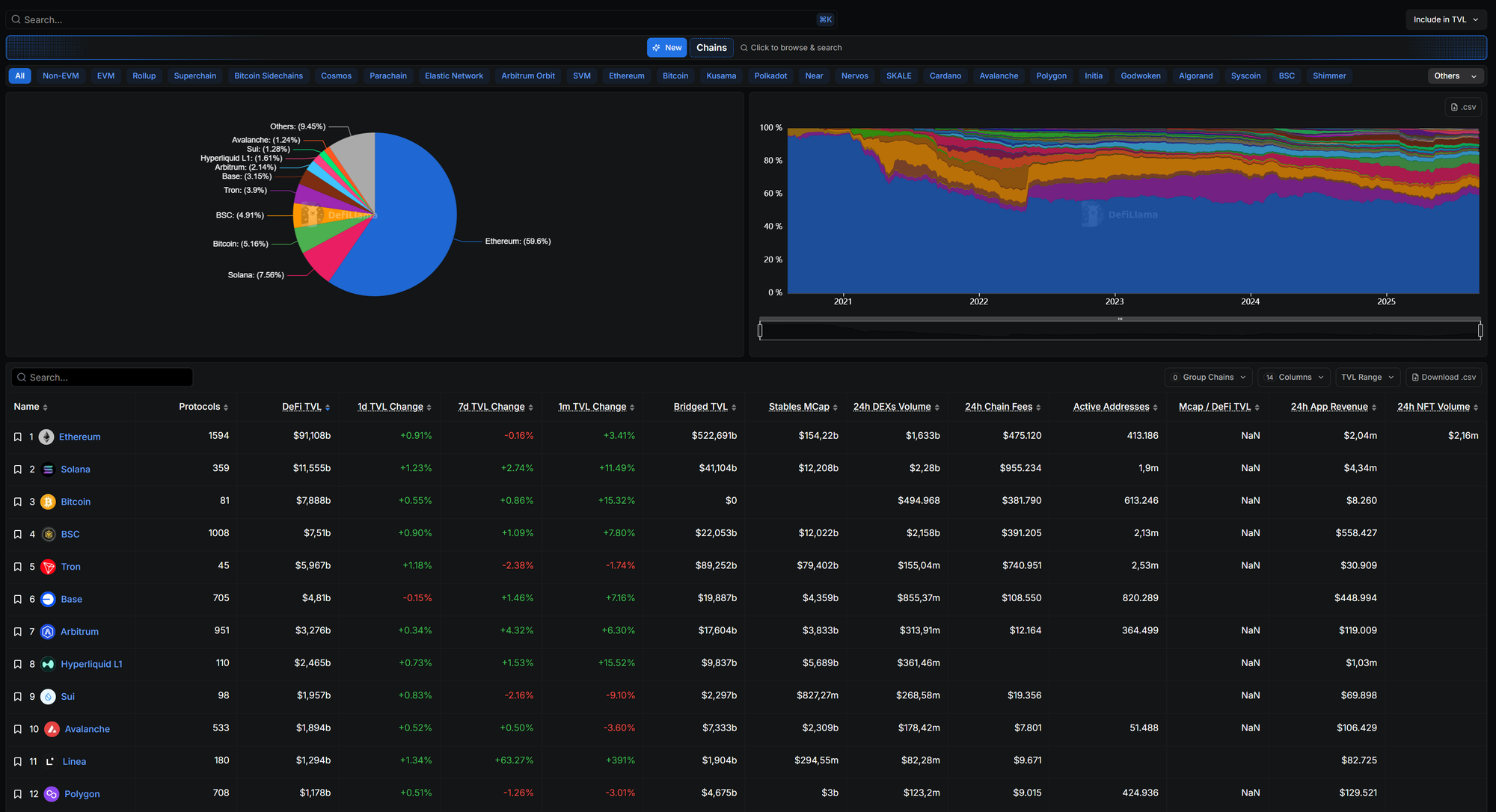Select the Rollup category filter
The height and width of the screenshot is (812, 1496).
coord(144,76)
